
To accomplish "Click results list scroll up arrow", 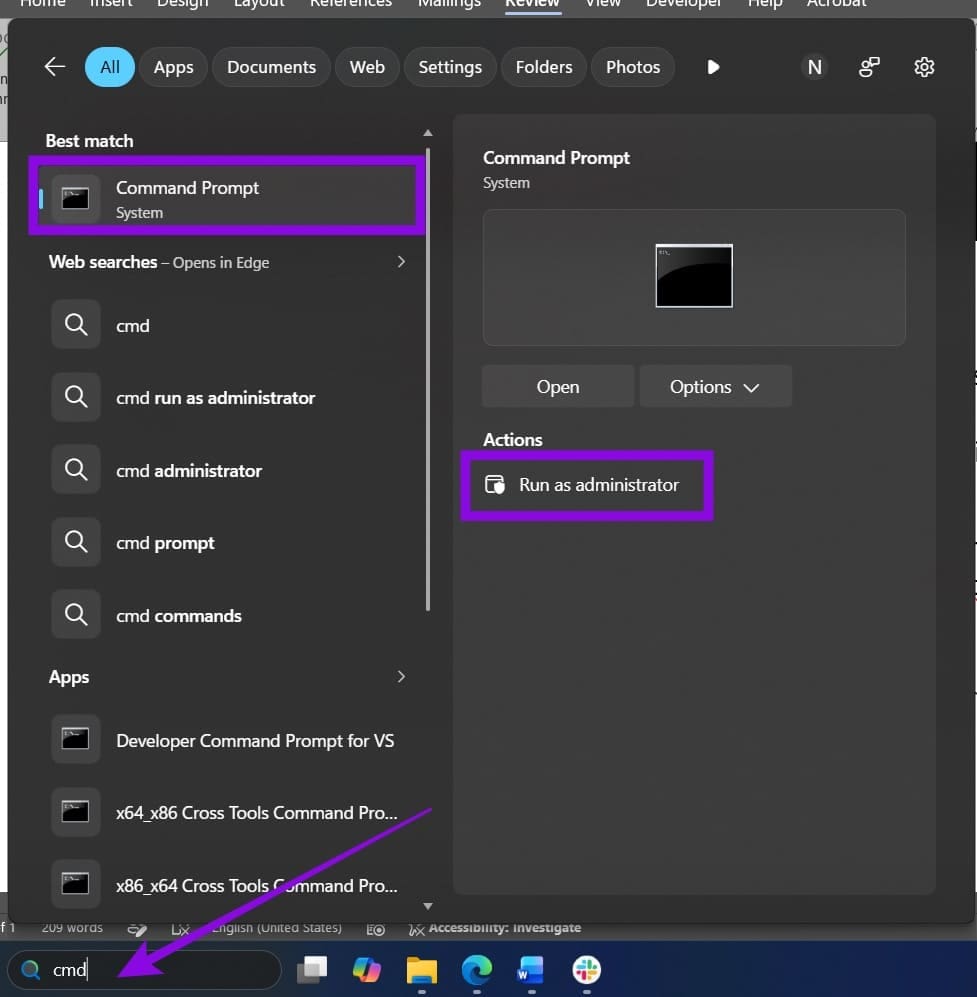I will click(x=428, y=133).
